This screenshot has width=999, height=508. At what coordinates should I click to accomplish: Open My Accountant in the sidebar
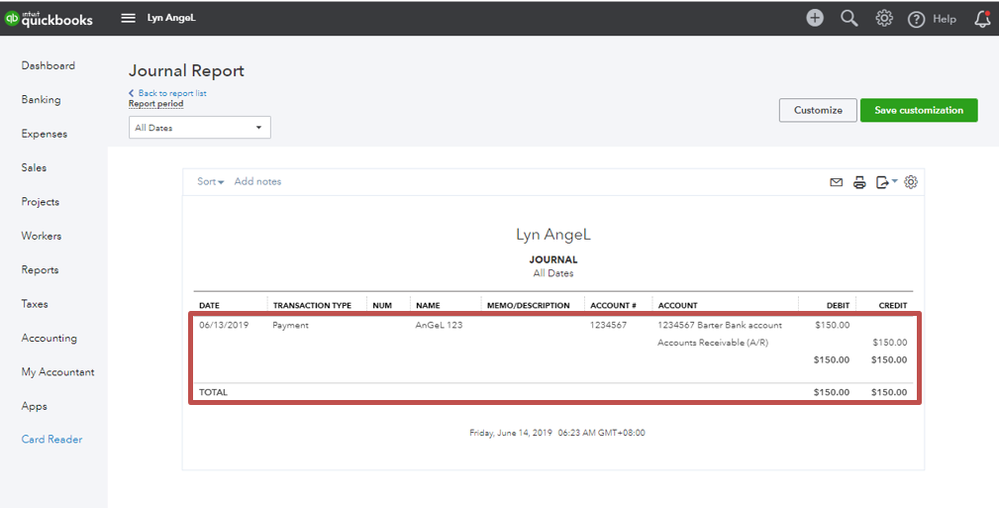tap(57, 372)
